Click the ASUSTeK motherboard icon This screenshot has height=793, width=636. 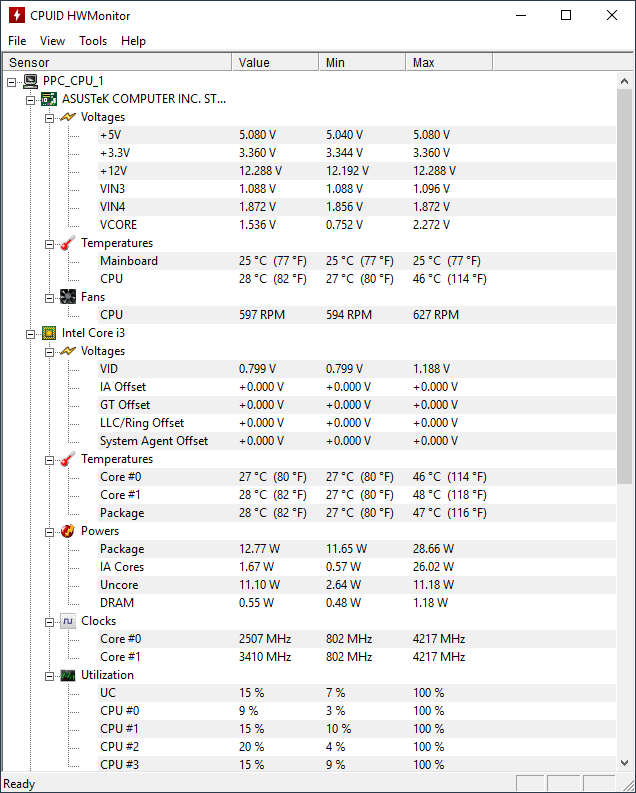tap(49, 99)
